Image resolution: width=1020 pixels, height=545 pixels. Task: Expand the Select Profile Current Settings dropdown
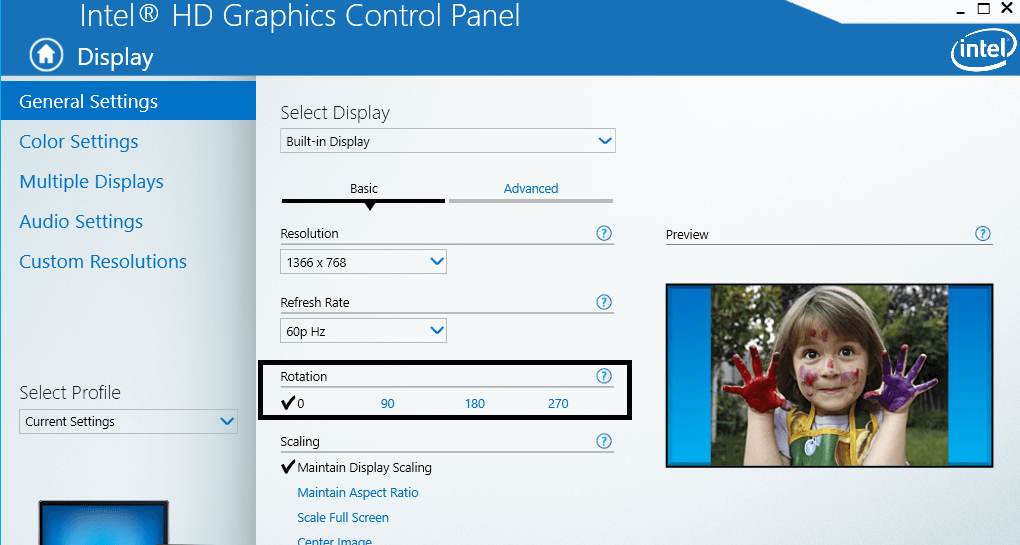(x=128, y=422)
